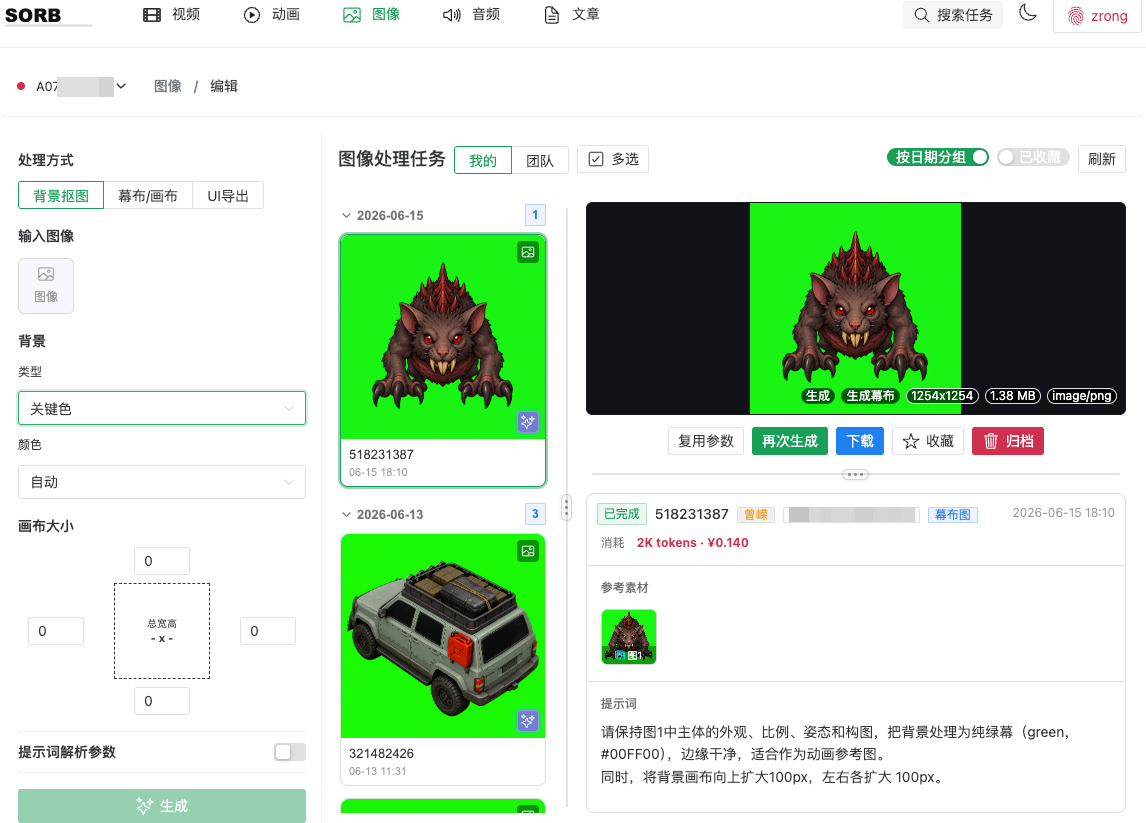Screen dimensions: 1146x823
Task: Open the 关键色 background type dropdown
Action: pos(162,408)
